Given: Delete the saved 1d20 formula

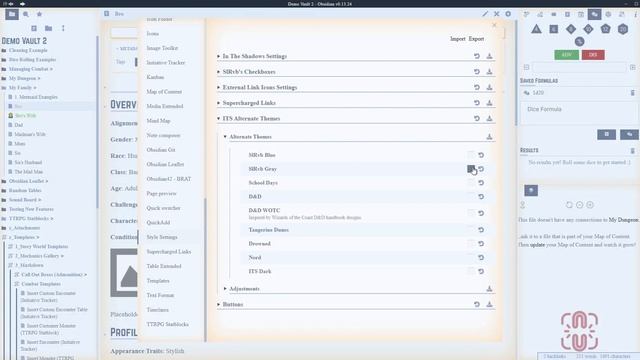Looking at the screenshot, I should 632,93.
